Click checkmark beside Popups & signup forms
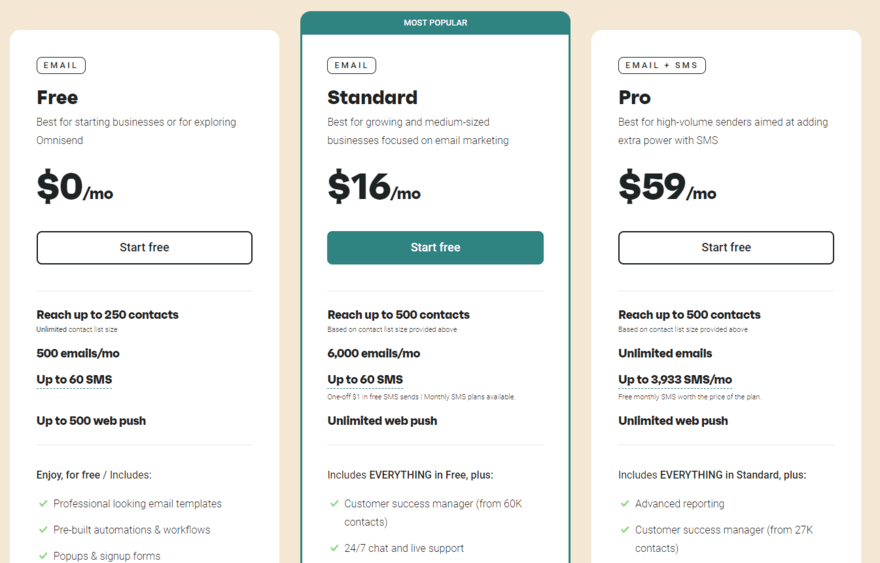This screenshot has width=880, height=563. pyautogui.click(x=43, y=556)
